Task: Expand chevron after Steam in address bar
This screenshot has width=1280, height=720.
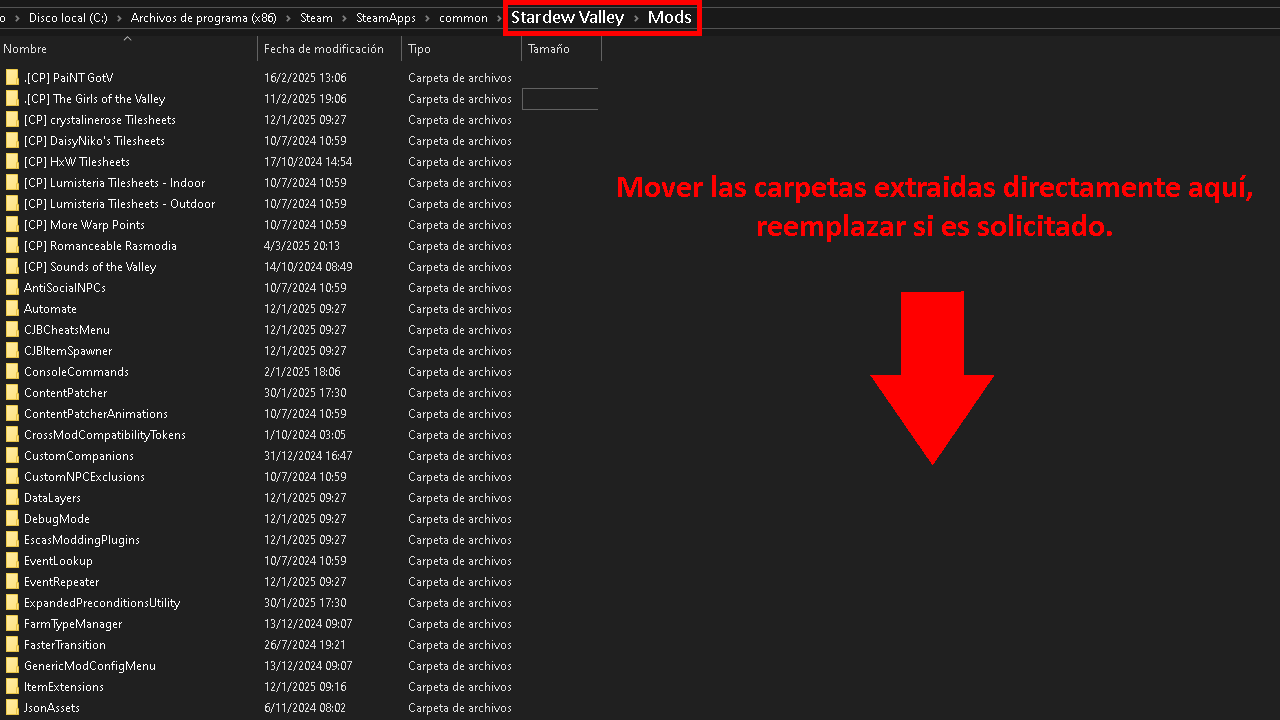Action: click(x=345, y=18)
